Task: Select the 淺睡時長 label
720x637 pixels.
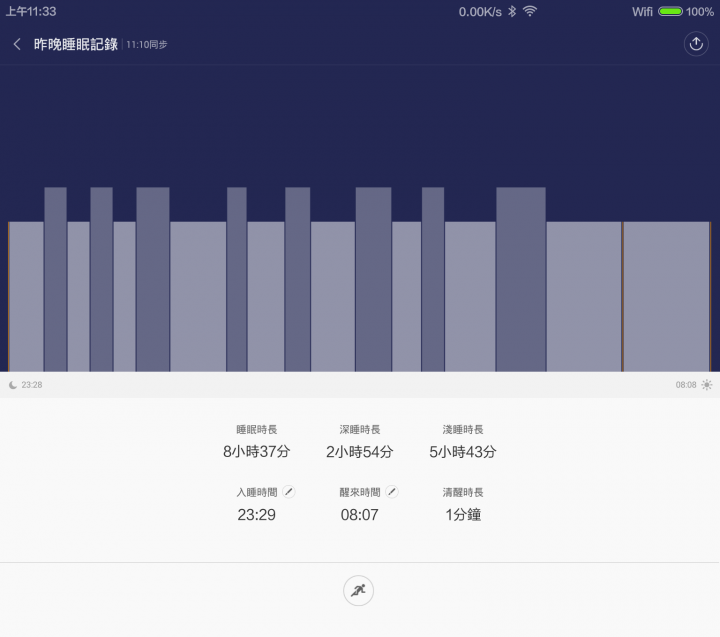Action: pos(463,430)
